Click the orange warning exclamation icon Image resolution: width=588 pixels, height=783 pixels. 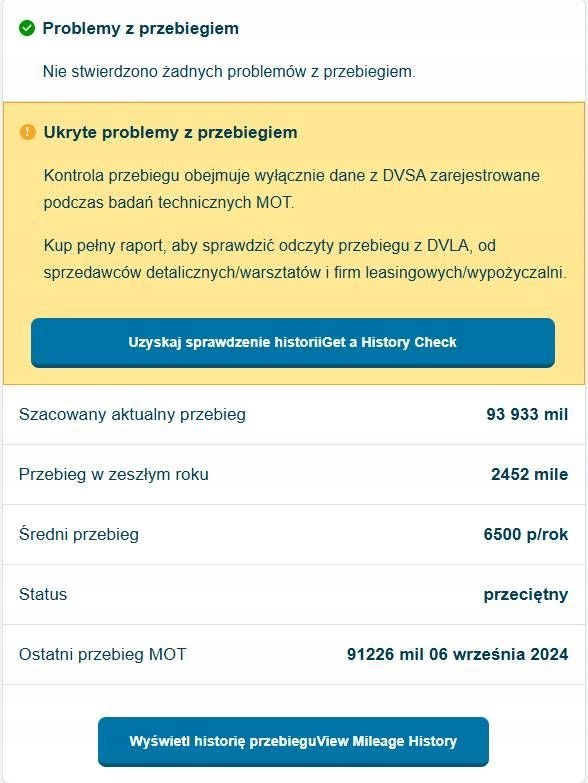pyautogui.click(x=28, y=132)
